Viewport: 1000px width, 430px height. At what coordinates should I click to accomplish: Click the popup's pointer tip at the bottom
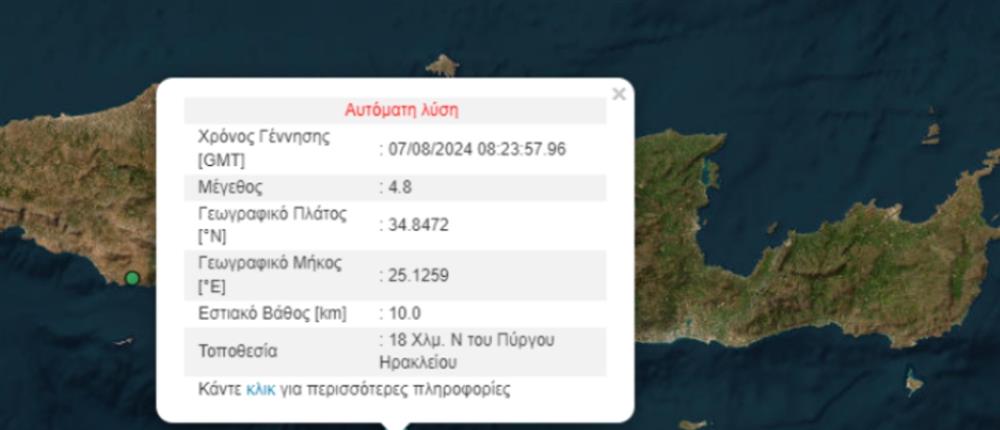click(x=396, y=425)
